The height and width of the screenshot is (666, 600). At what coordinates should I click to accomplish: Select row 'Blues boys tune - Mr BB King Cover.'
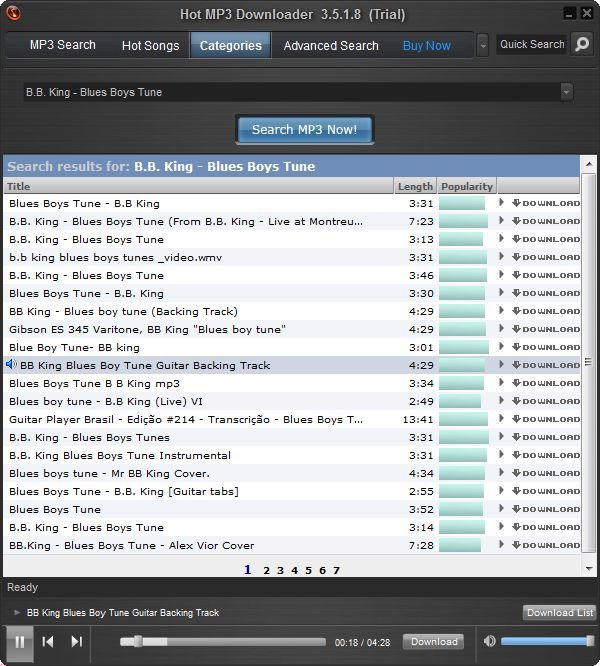click(292, 473)
